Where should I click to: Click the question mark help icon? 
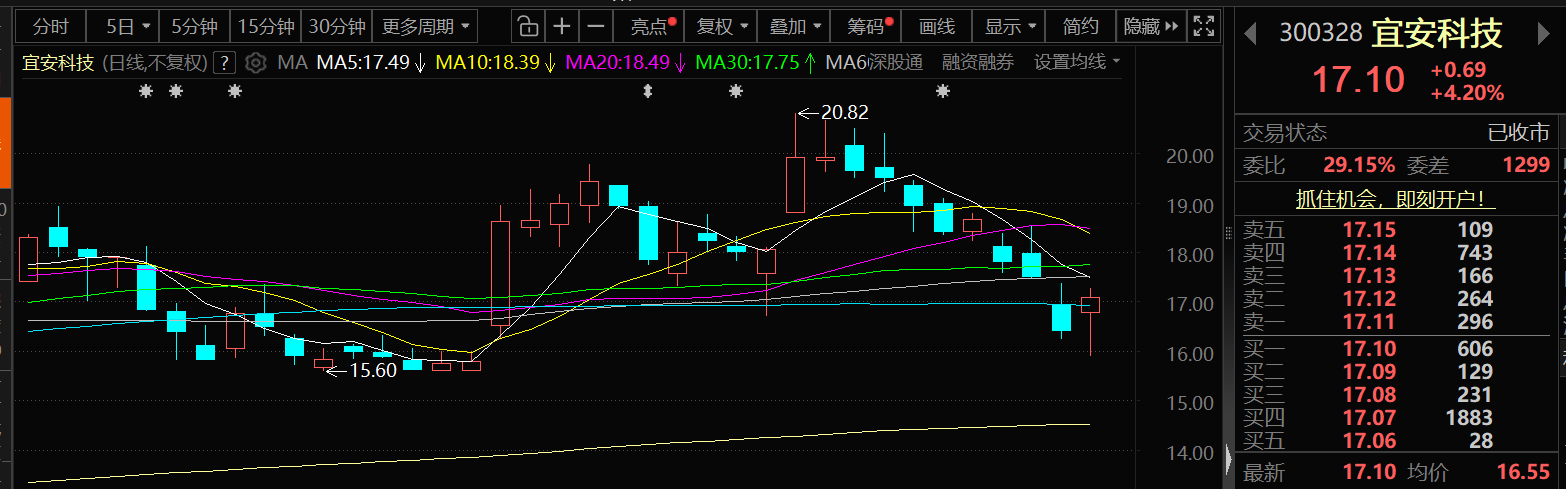click(x=224, y=63)
